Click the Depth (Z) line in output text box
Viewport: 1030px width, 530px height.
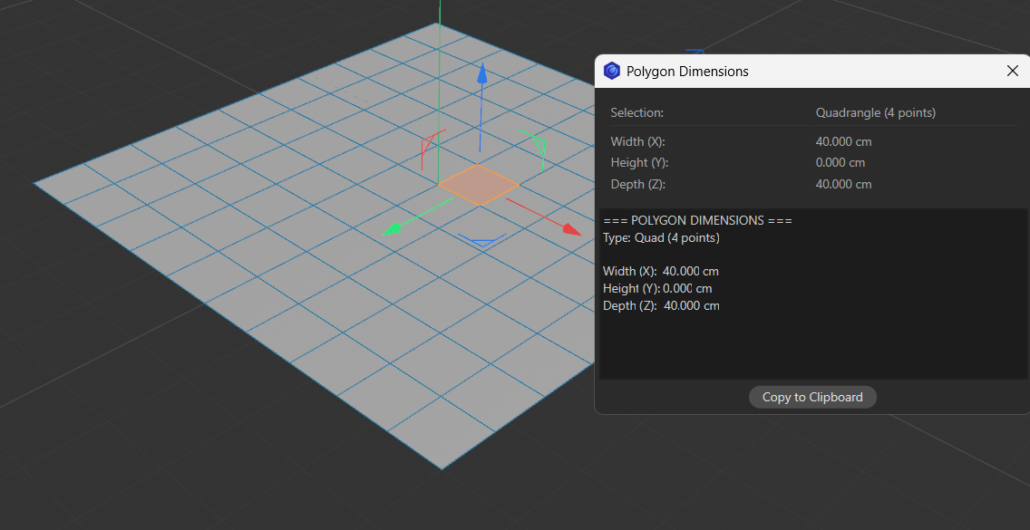pyautogui.click(x=661, y=305)
